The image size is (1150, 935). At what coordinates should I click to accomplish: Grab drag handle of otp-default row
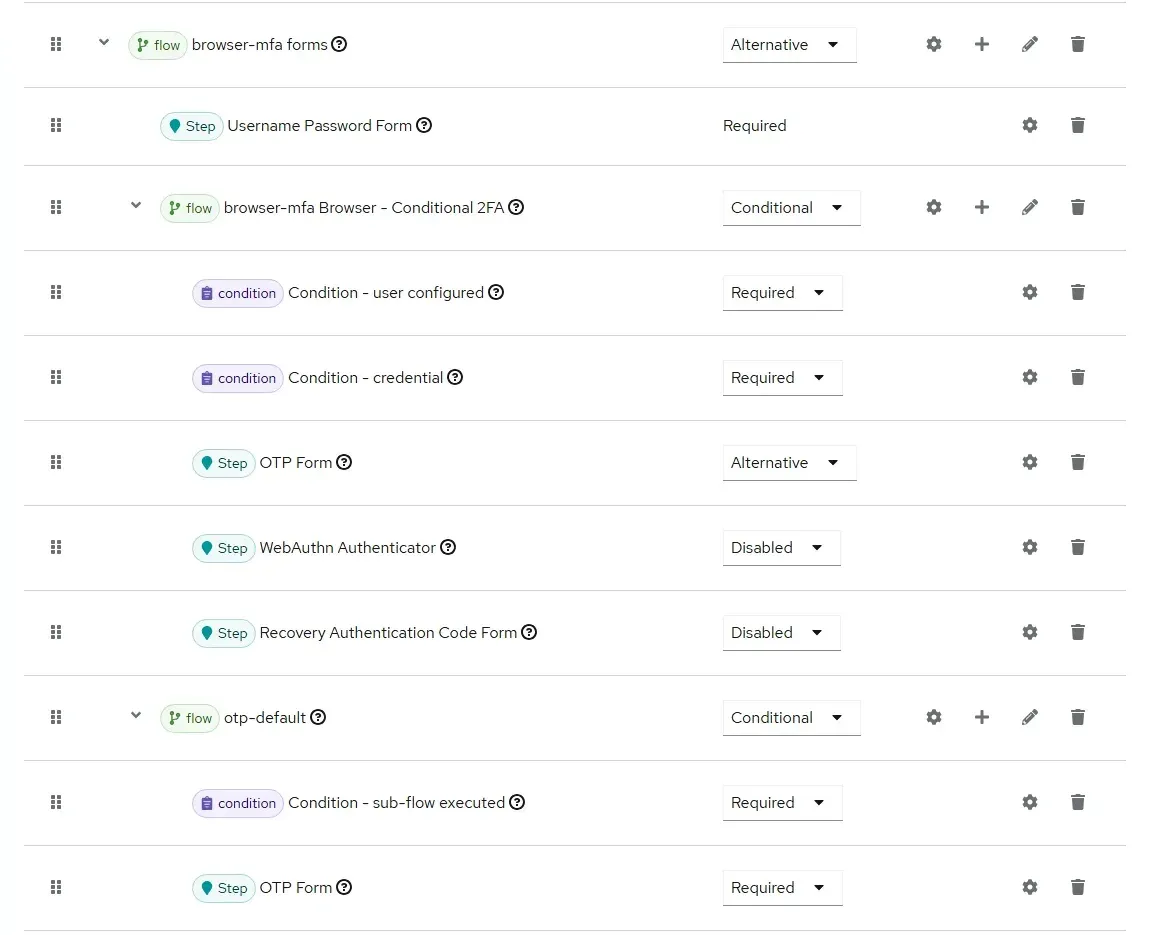pyautogui.click(x=56, y=717)
